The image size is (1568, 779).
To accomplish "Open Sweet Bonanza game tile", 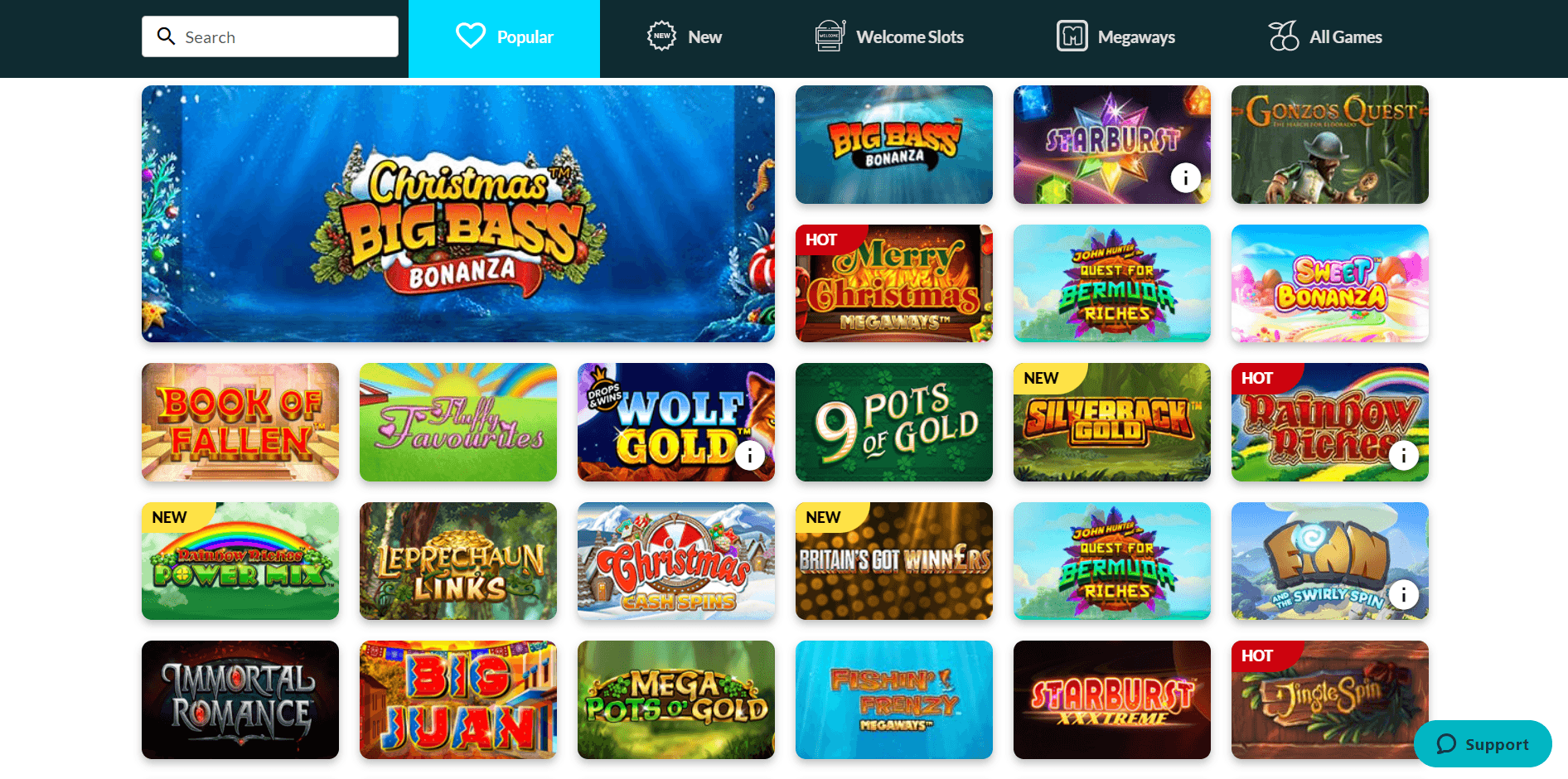I will pos(1329,283).
